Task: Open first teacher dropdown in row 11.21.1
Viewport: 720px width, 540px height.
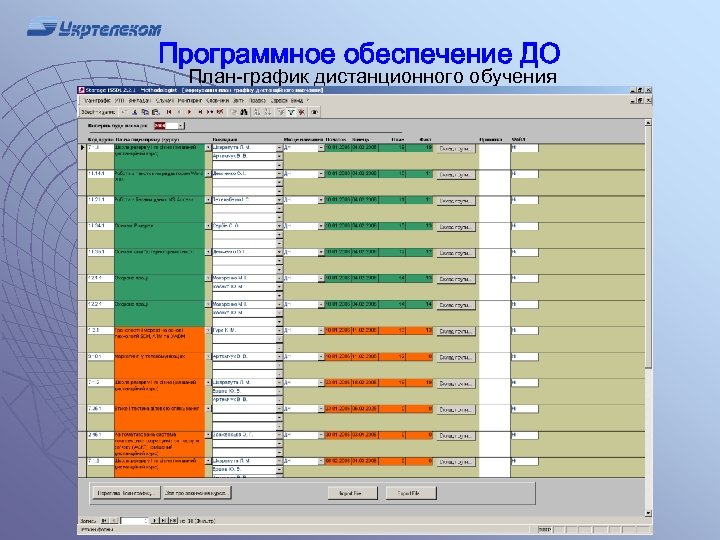Action: 279,200
